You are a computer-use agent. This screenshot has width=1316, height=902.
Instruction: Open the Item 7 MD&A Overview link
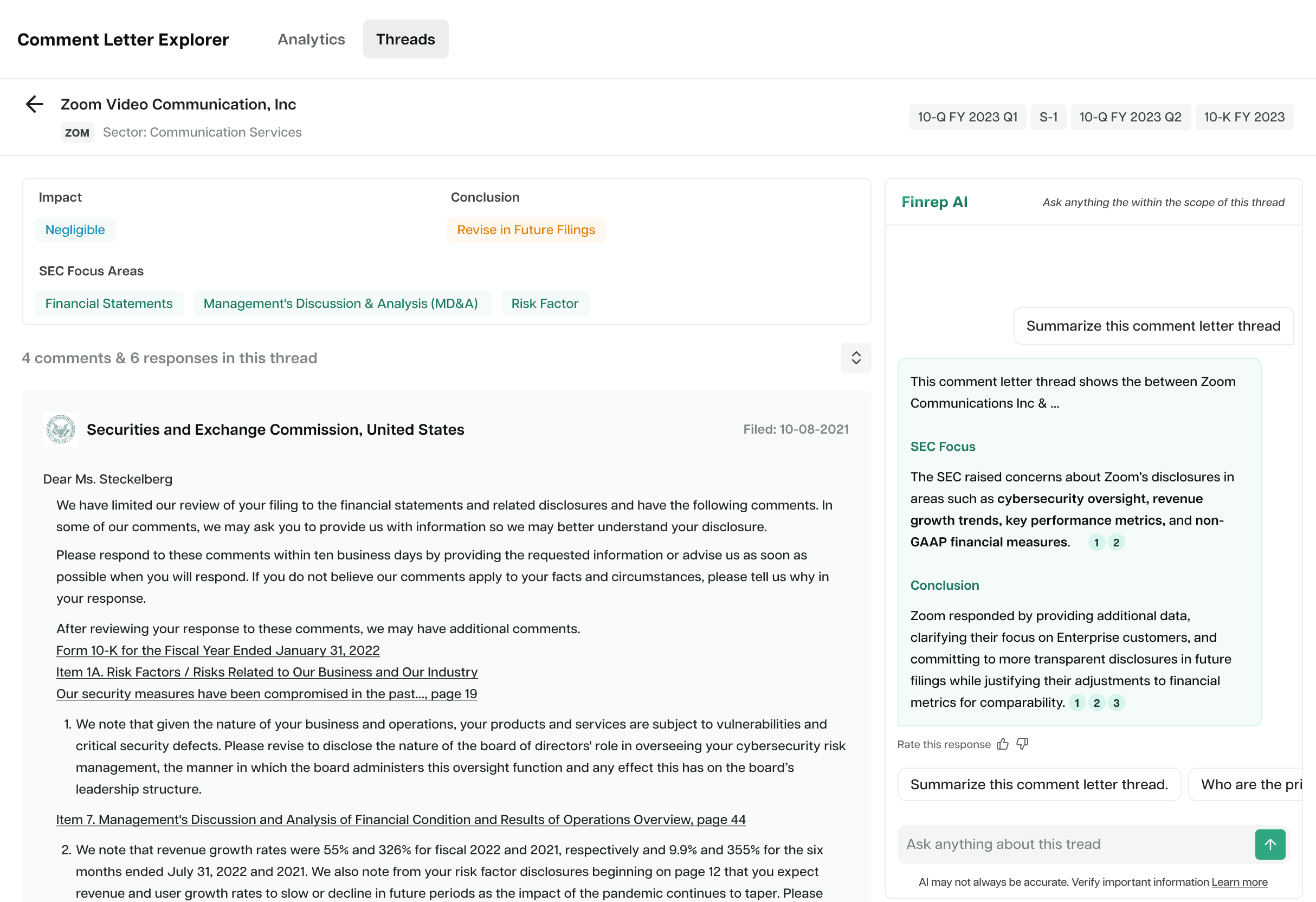[x=401, y=819]
